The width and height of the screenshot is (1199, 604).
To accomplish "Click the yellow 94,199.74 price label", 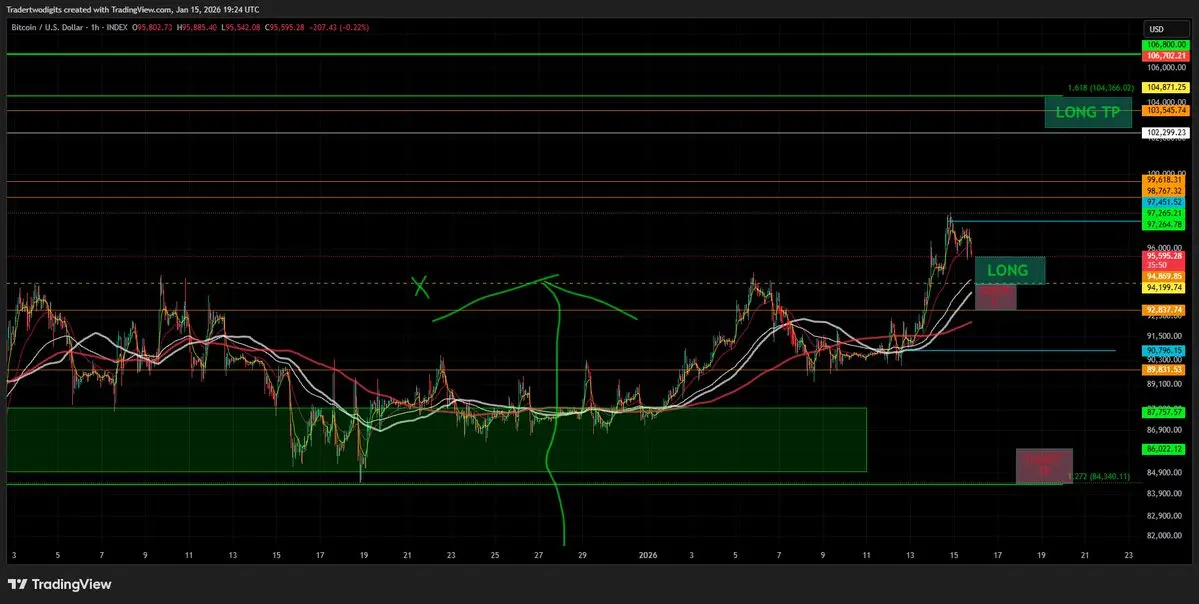I will [1165, 287].
